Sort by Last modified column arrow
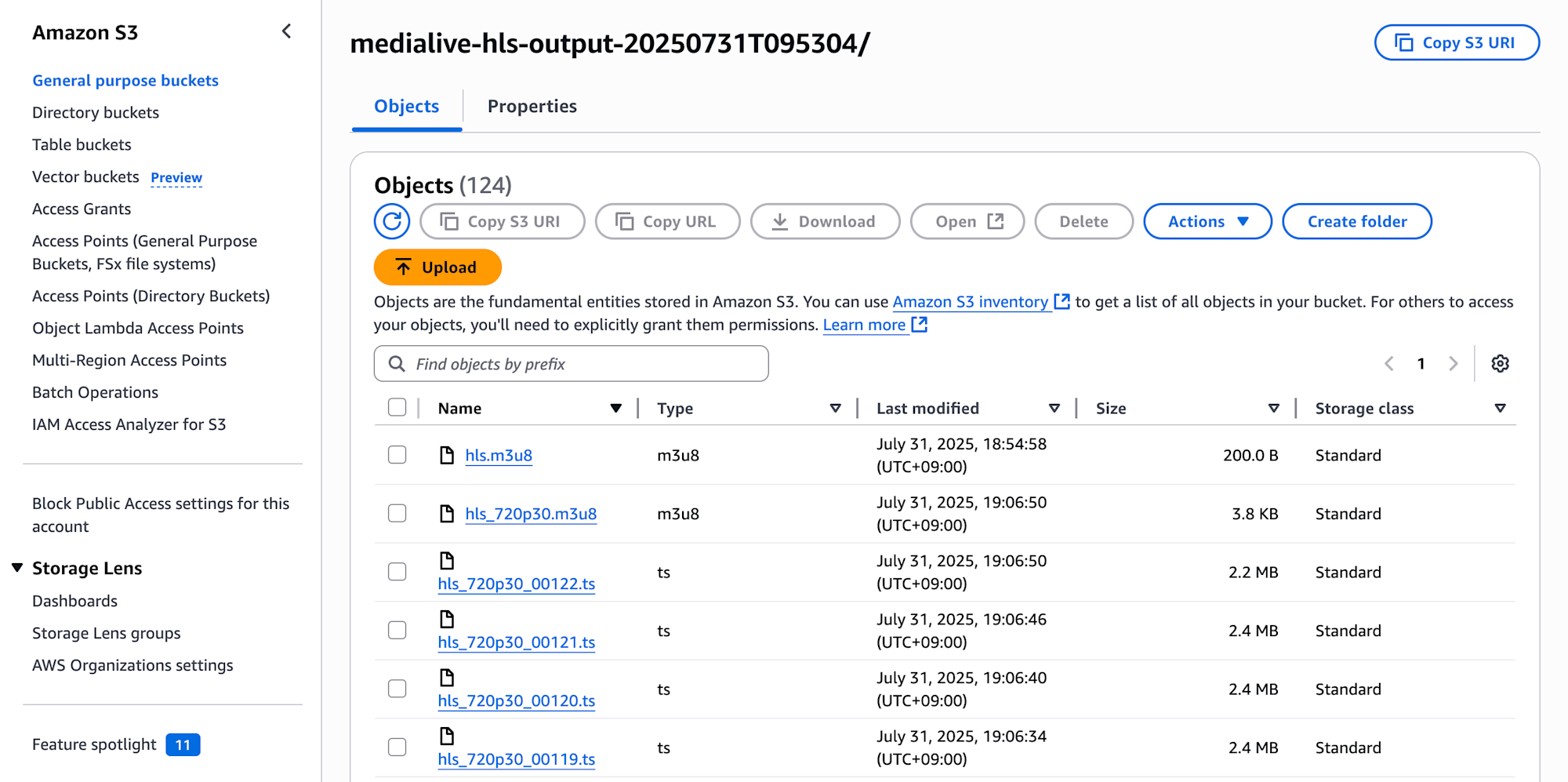Image resolution: width=1568 pixels, height=782 pixels. [1054, 408]
